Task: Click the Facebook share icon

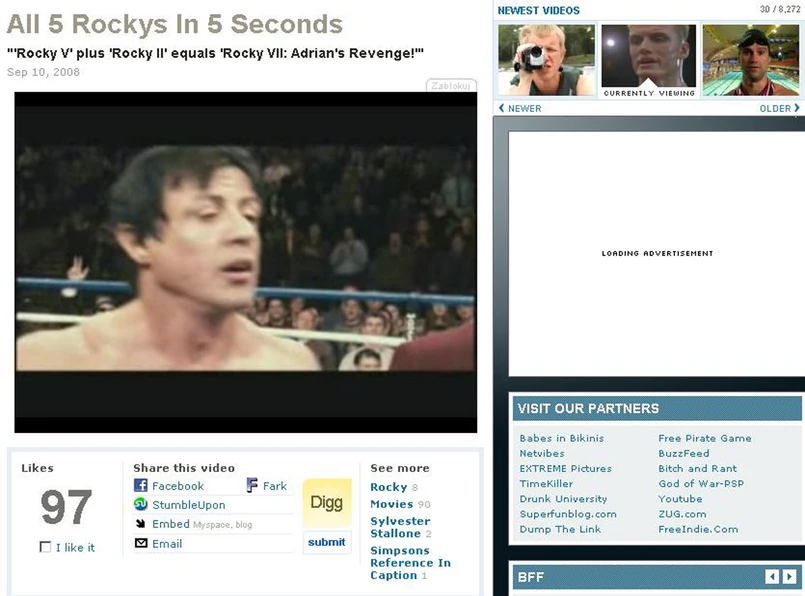Action: pos(141,485)
